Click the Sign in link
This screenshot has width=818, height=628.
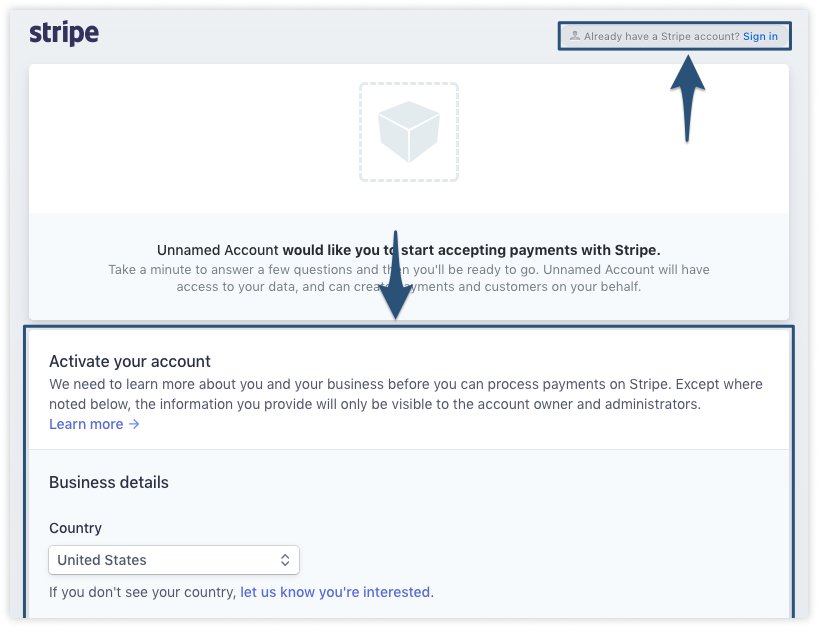coord(760,36)
